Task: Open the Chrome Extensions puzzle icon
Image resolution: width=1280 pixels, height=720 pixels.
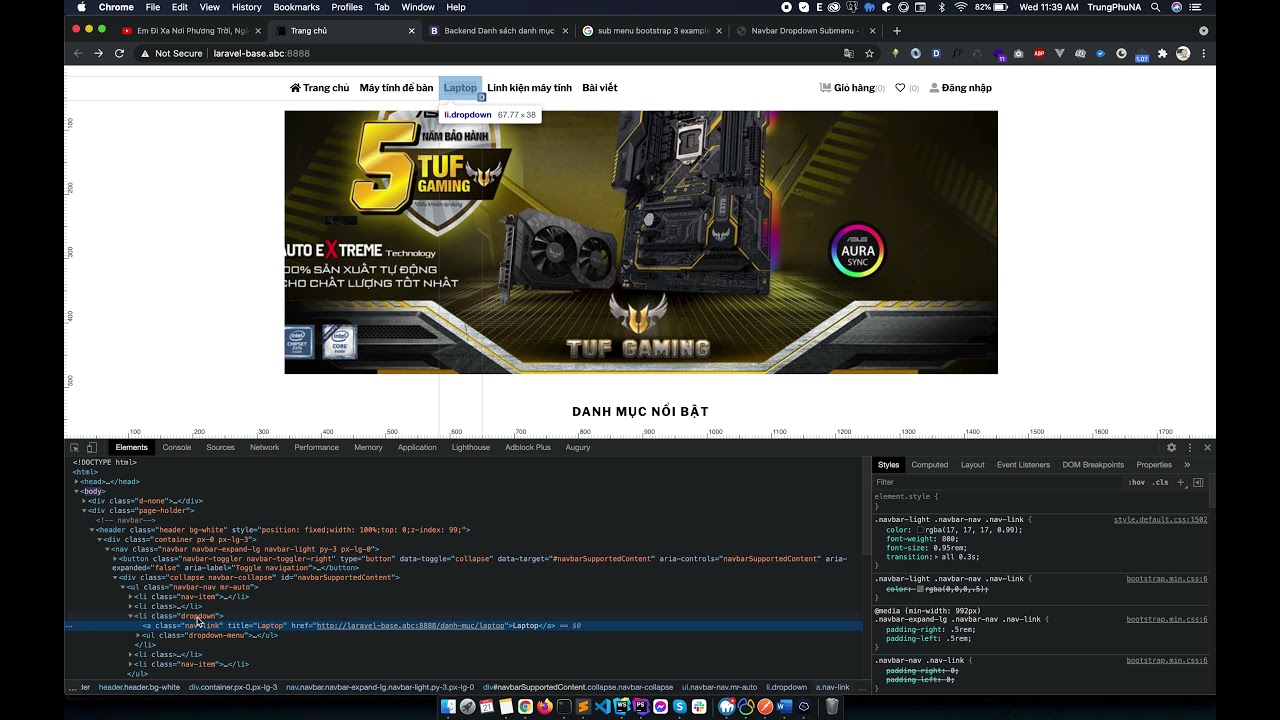Action: (x=1162, y=53)
